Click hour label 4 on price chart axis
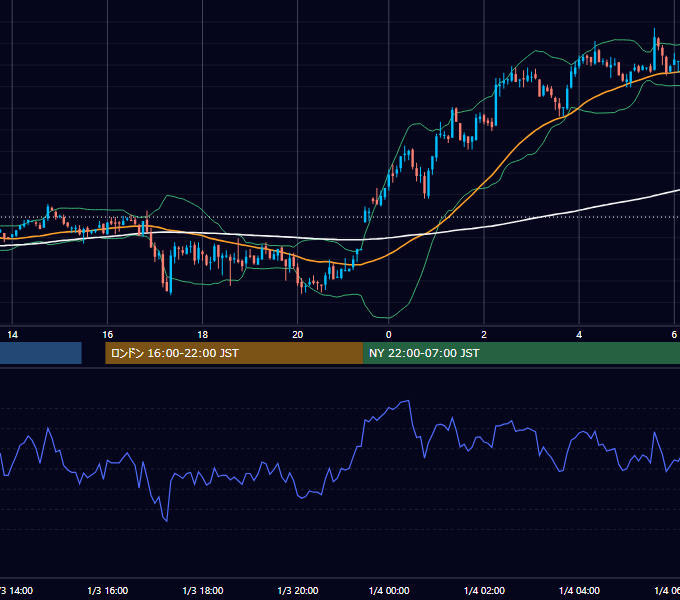This screenshot has width=680, height=600. (579, 335)
